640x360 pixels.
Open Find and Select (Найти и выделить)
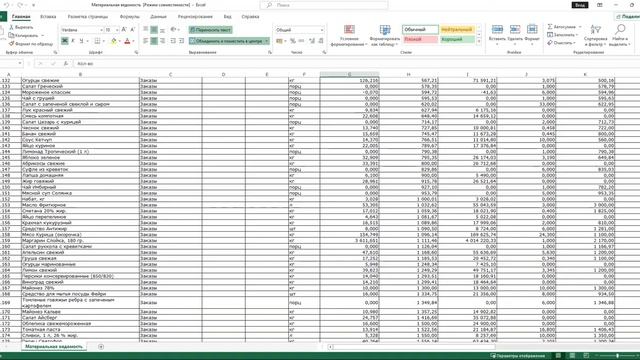tap(620, 35)
